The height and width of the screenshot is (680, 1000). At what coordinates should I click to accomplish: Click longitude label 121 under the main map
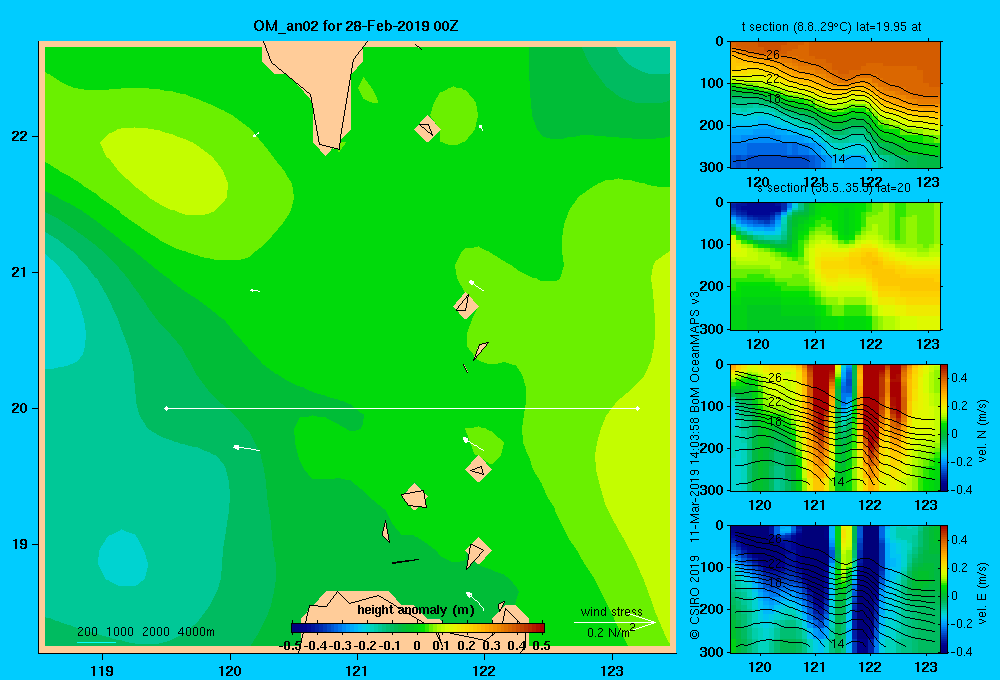[357, 670]
